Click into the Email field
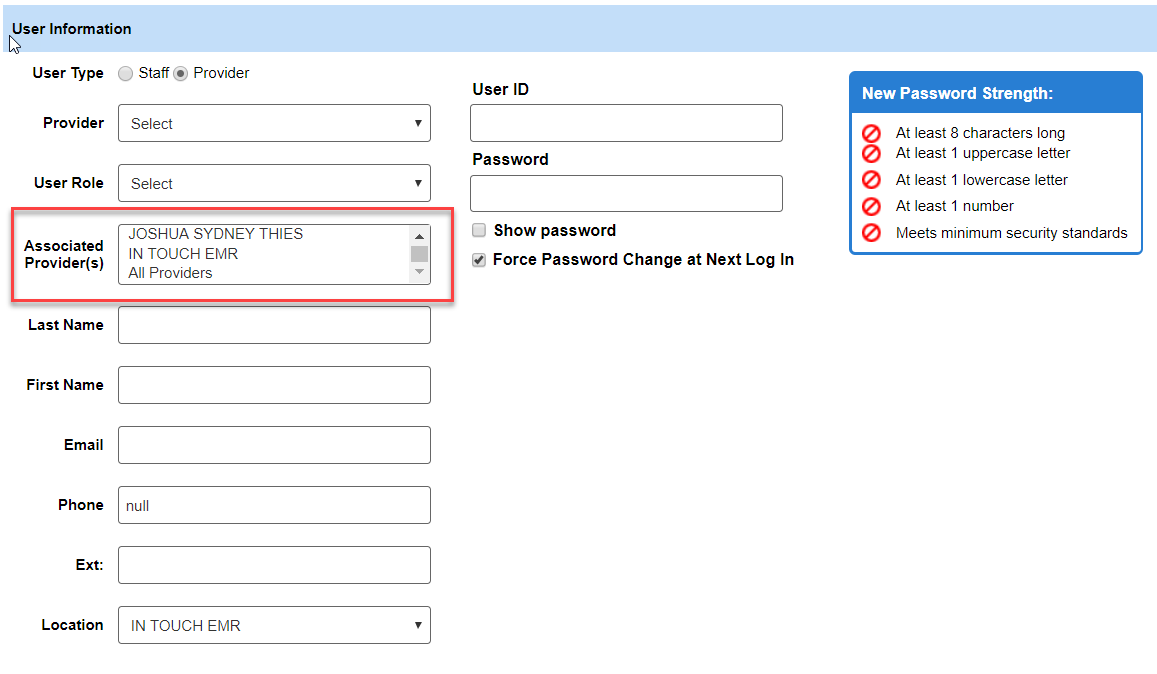This screenshot has height=674, width=1157. tap(274, 445)
